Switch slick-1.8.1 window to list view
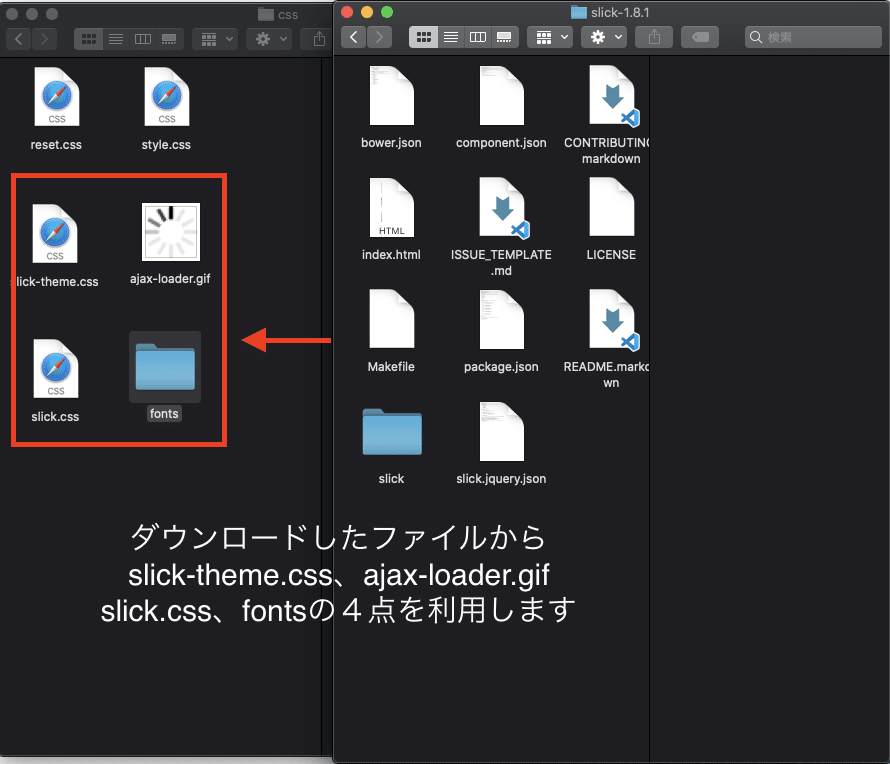Viewport: 890px width, 764px height. 451,37
